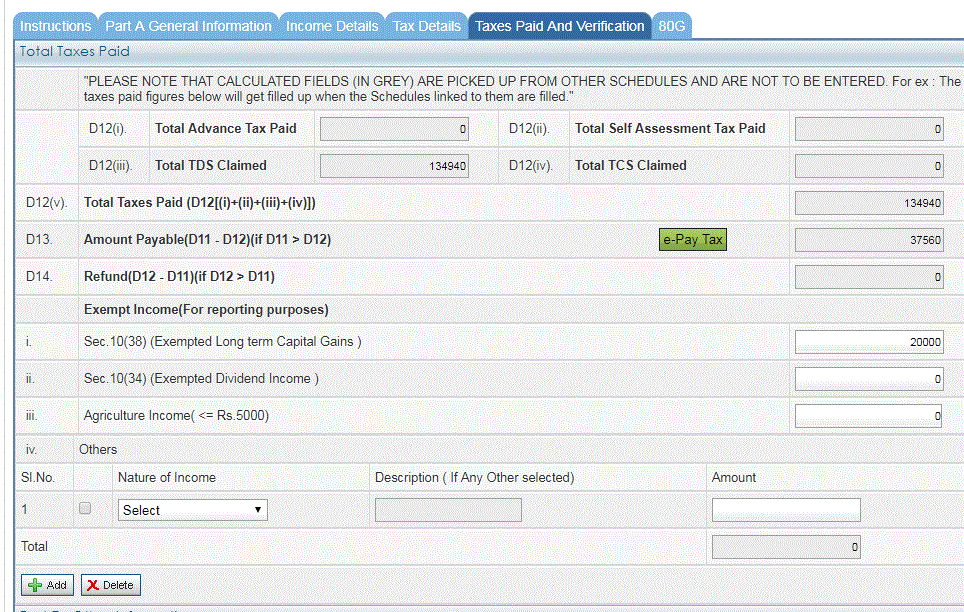The height and width of the screenshot is (612, 964).
Task: Click the red X Delete icon
Action: [95, 584]
